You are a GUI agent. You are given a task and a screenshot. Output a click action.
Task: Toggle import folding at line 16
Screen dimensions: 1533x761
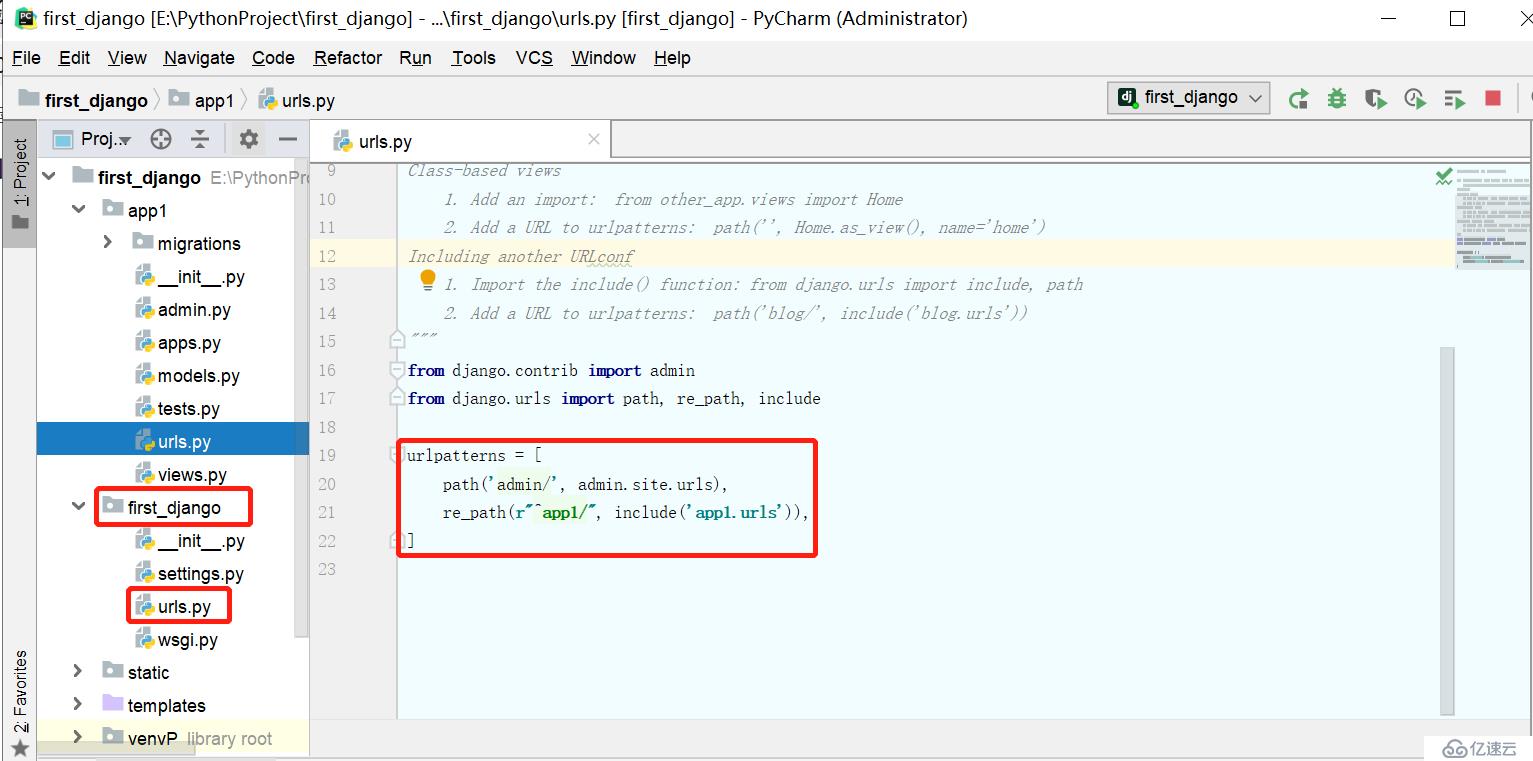pyautogui.click(x=397, y=370)
